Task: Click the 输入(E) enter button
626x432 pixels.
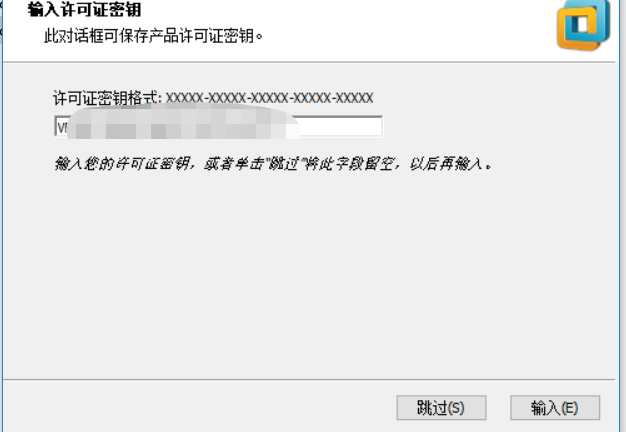Action: (555, 408)
